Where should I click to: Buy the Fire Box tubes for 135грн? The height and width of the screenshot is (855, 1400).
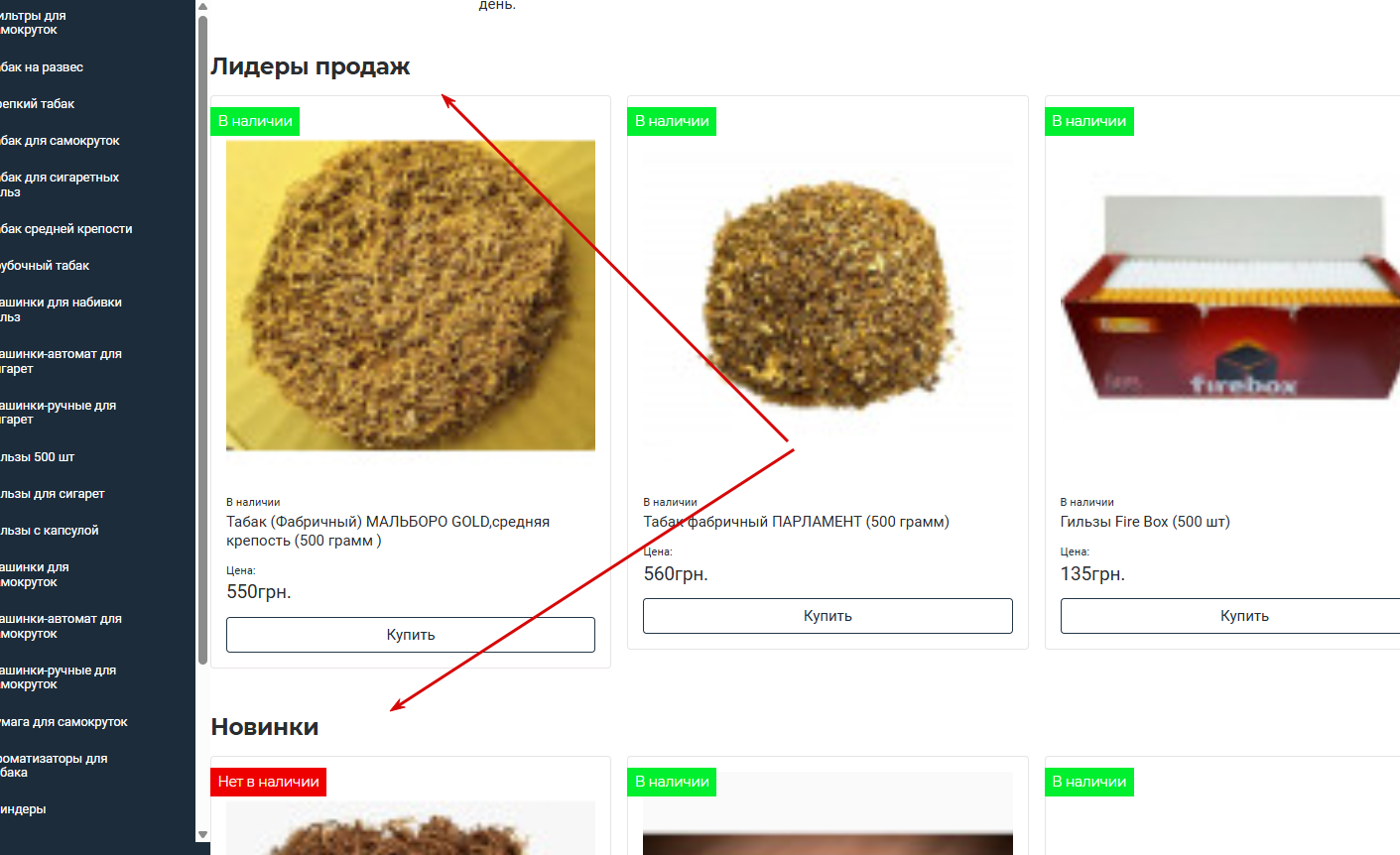(x=1230, y=616)
